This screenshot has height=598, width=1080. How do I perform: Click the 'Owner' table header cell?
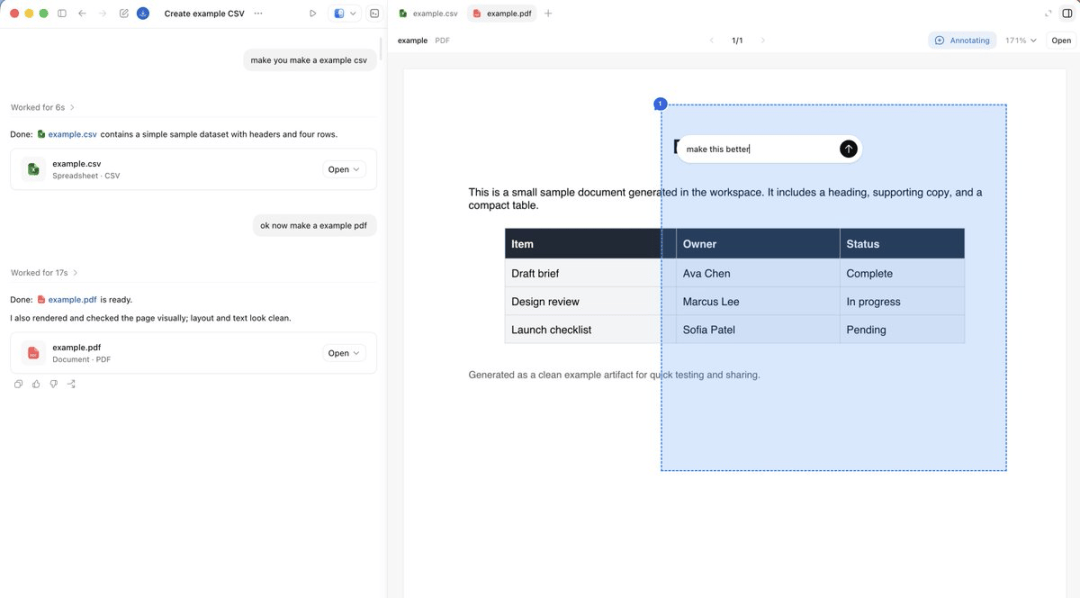click(x=758, y=244)
